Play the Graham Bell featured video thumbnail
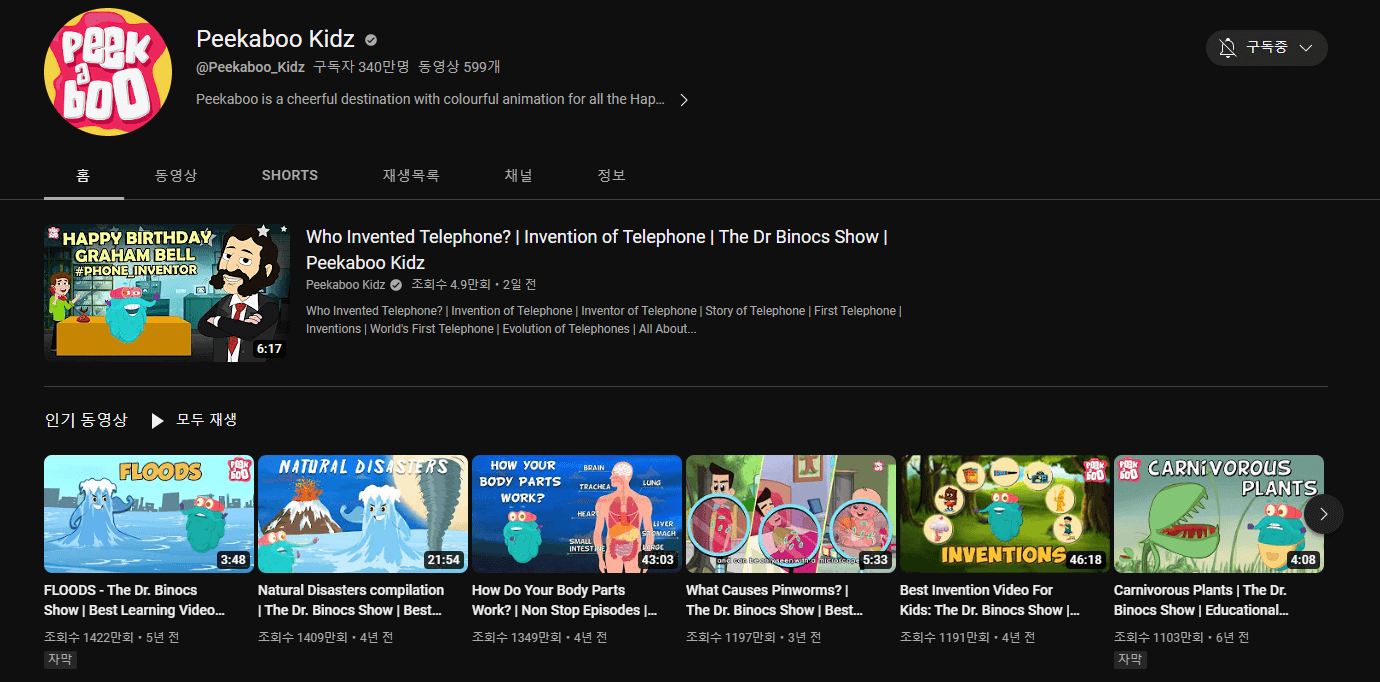This screenshot has width=1380, height=682. pyautogui.click(x=167, y=292)
